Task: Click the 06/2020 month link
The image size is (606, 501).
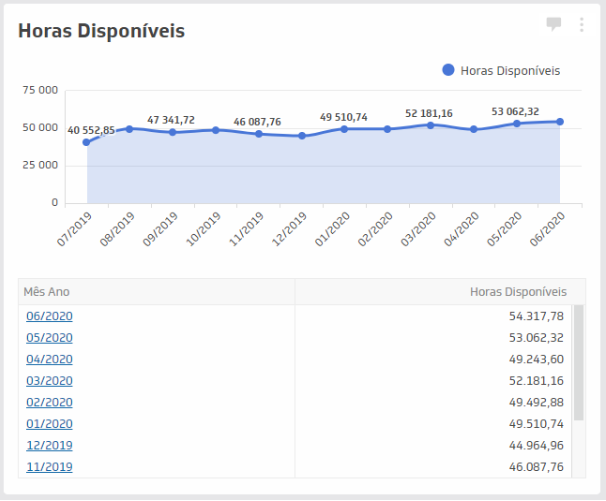Action: 49,316
